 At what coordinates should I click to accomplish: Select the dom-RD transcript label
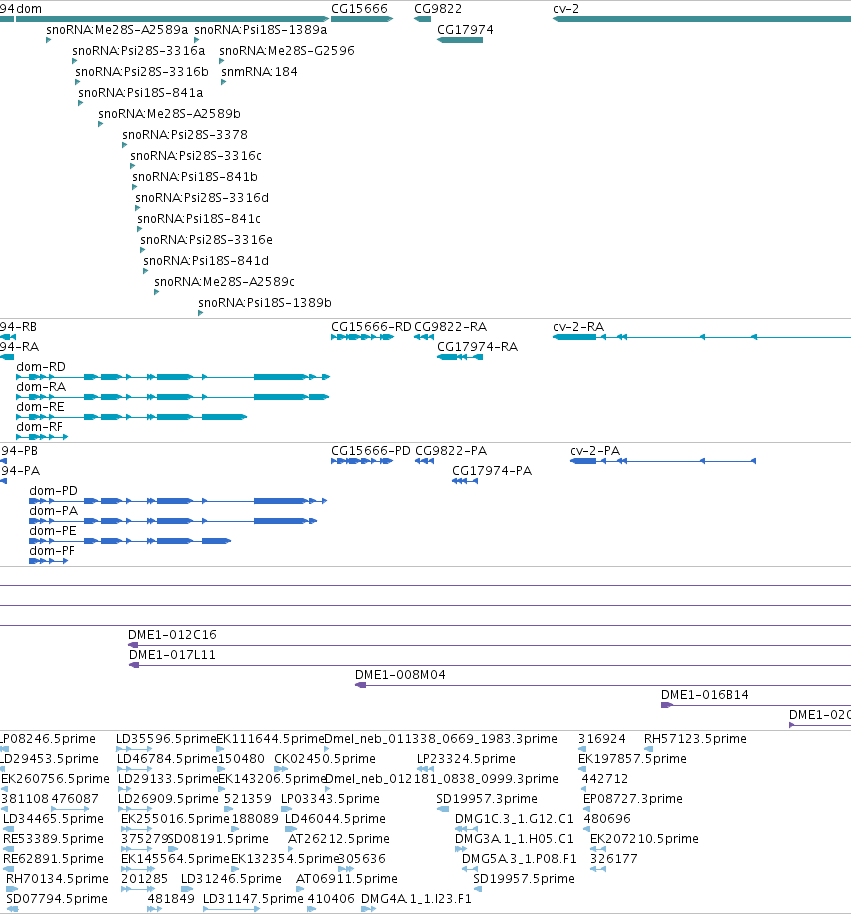(41, 367)
